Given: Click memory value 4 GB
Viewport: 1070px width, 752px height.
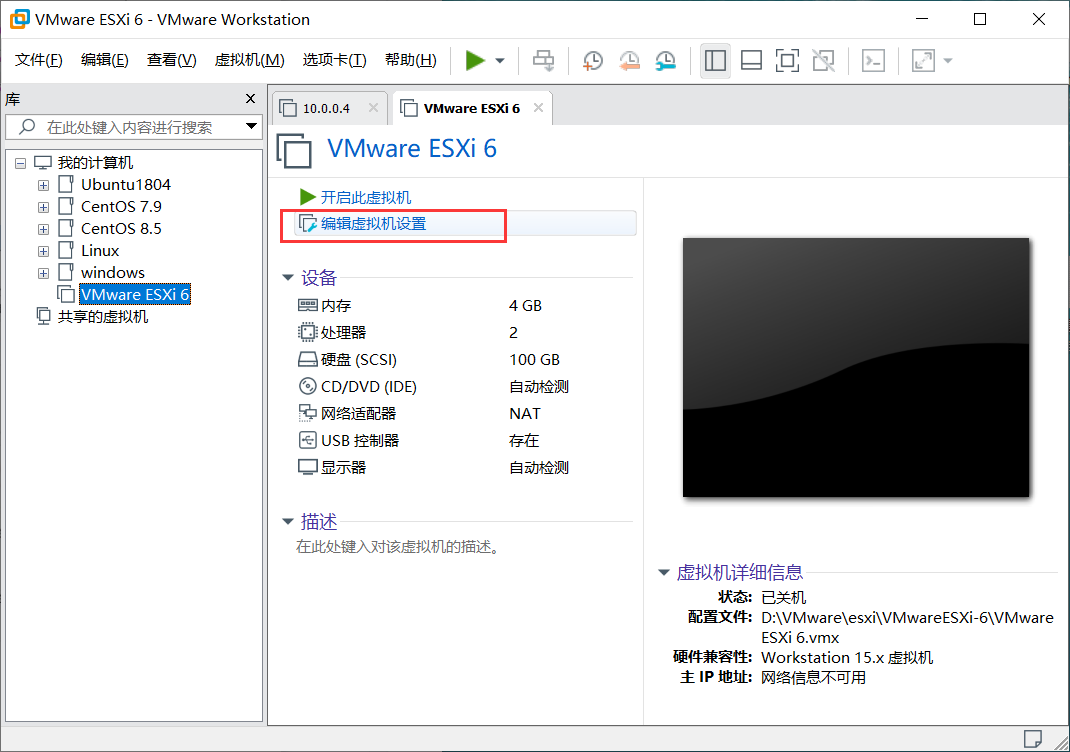Looking at the screenshot, I should coord(525,306).
